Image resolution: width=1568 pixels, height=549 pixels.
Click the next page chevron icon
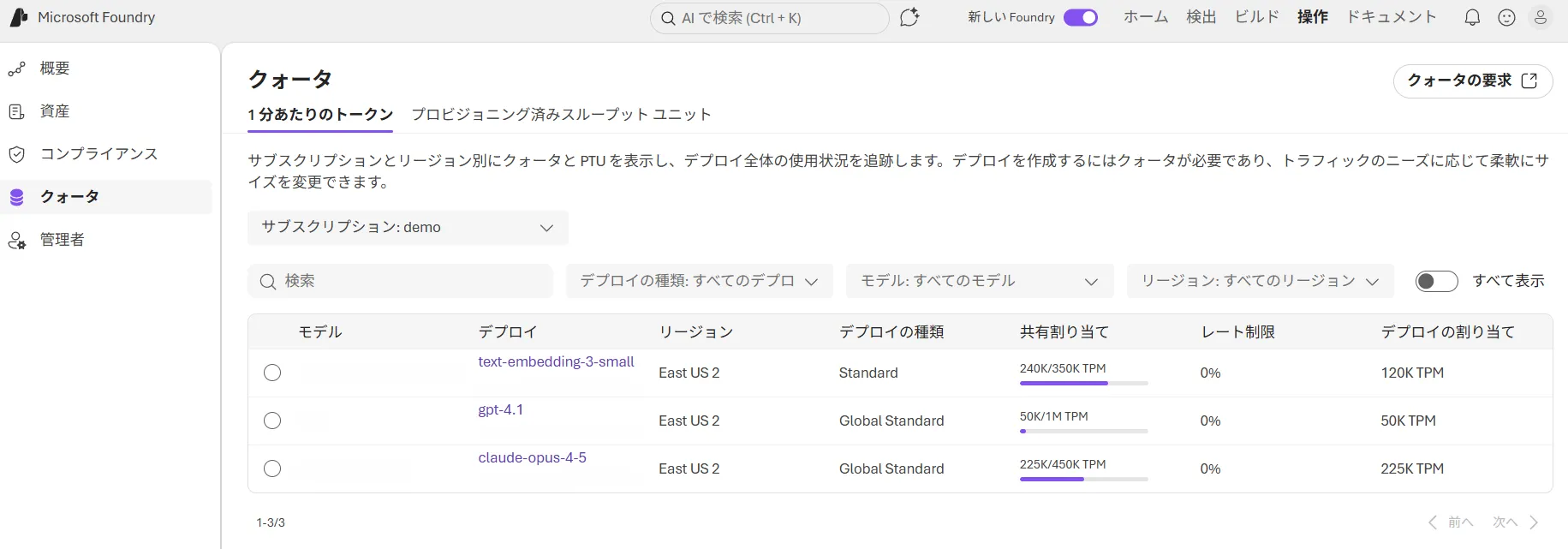click(x=1534, y=522)
